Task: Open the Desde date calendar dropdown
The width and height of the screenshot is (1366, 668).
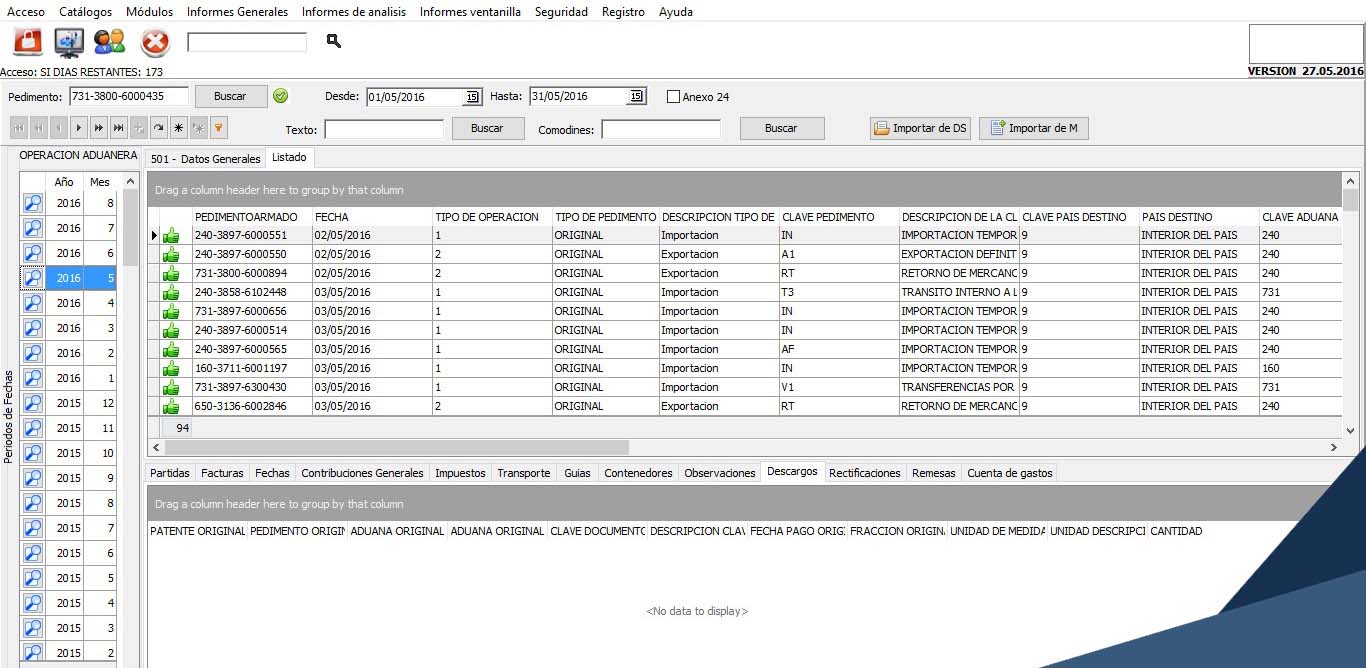Action: click(x=472, y=97)
